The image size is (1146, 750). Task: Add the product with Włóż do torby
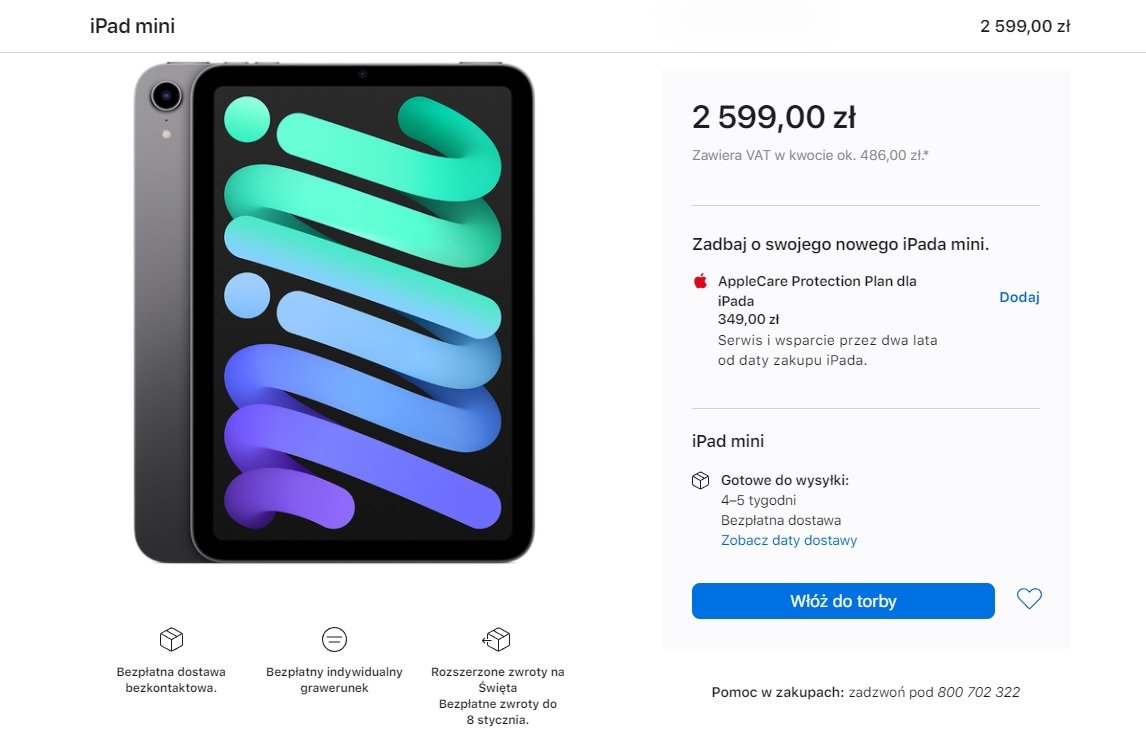point(843,601)
